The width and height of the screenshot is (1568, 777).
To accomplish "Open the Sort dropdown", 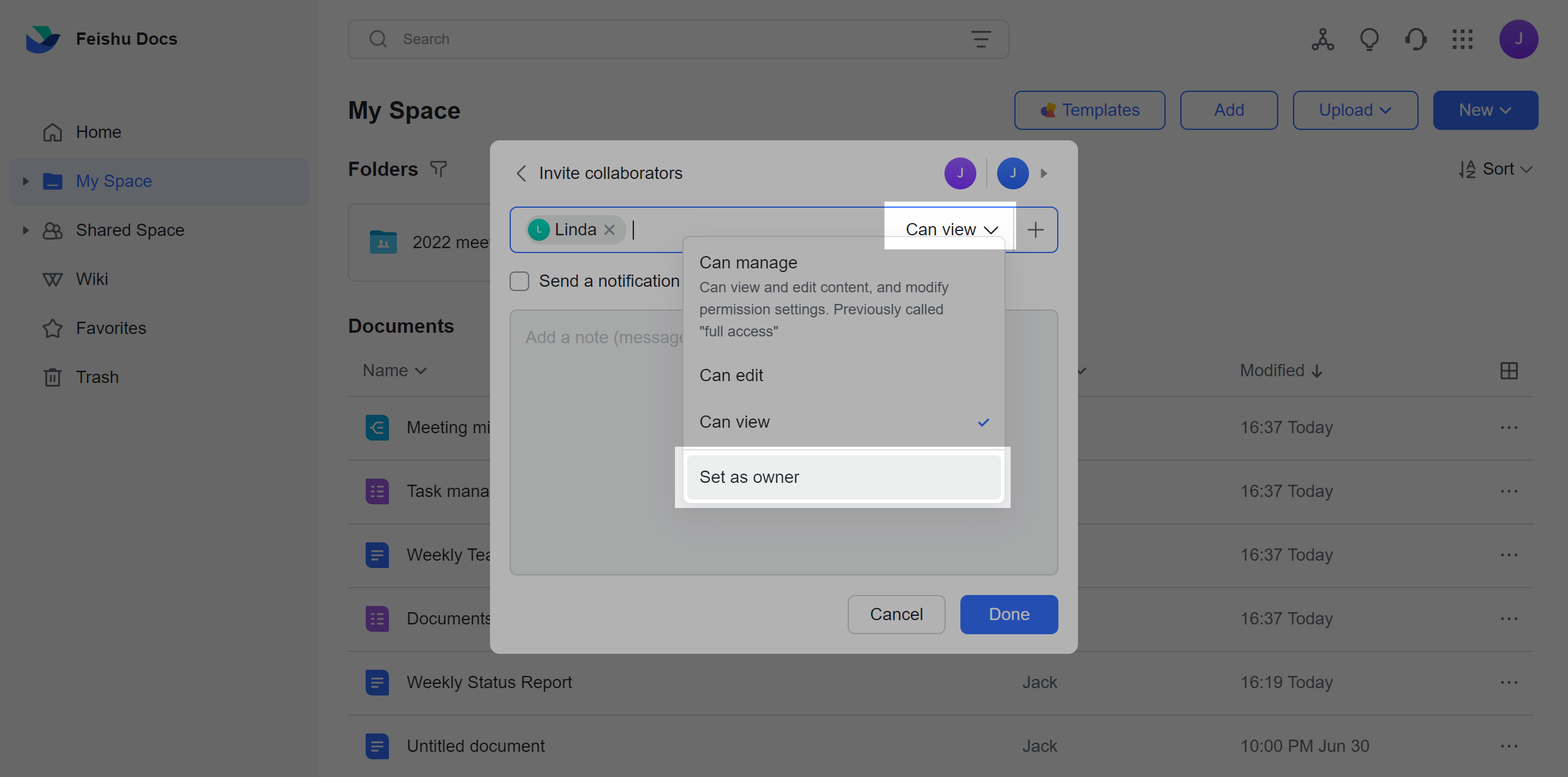I will point(1496,169).
